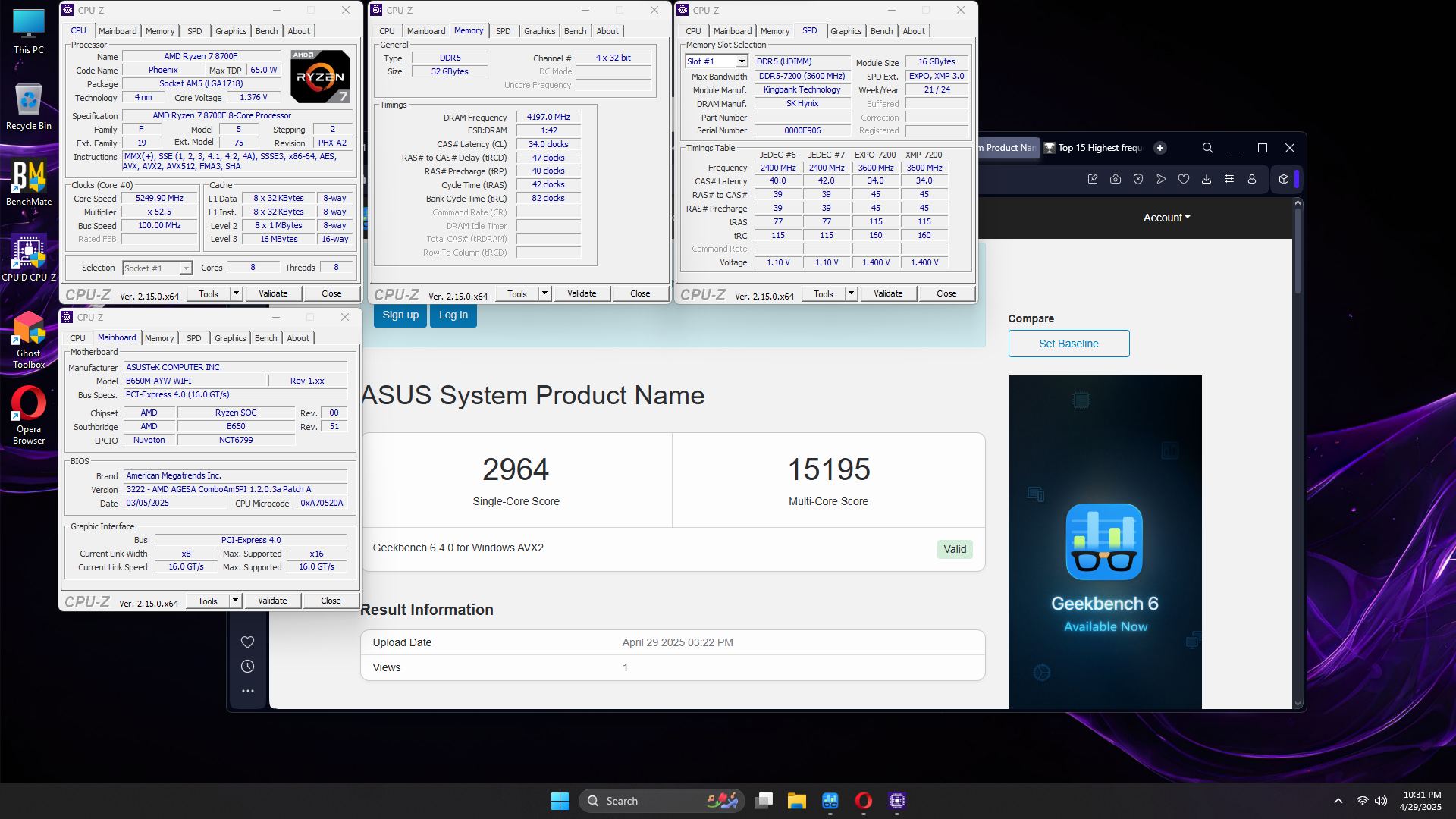Image resolution: width=1456 pixels, height=819 pixels.
Task: Open Opera Browser desktop shortcut
Action: click(29, 416)
